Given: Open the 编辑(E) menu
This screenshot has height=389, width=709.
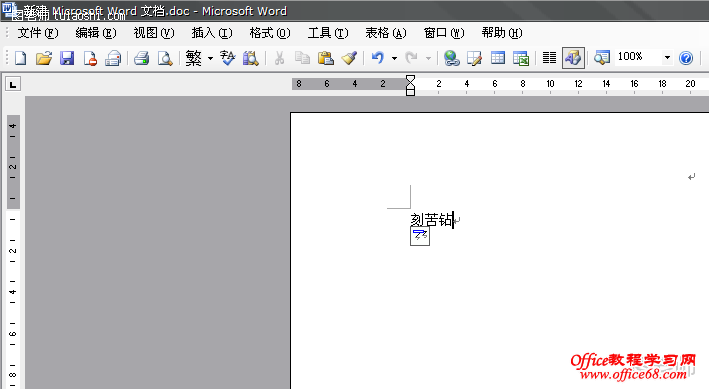Looking at the screenshot, I should 96,33.
